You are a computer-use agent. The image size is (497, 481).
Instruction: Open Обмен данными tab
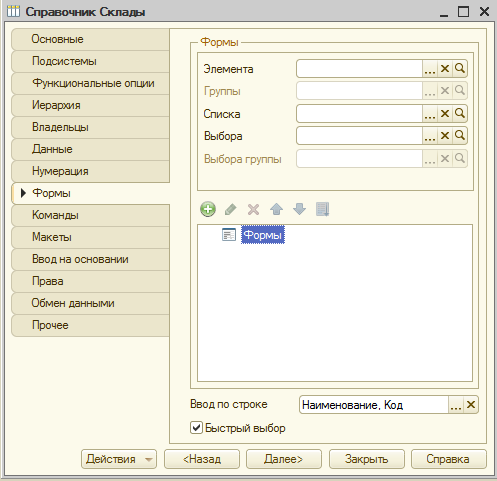pos(90,303)
